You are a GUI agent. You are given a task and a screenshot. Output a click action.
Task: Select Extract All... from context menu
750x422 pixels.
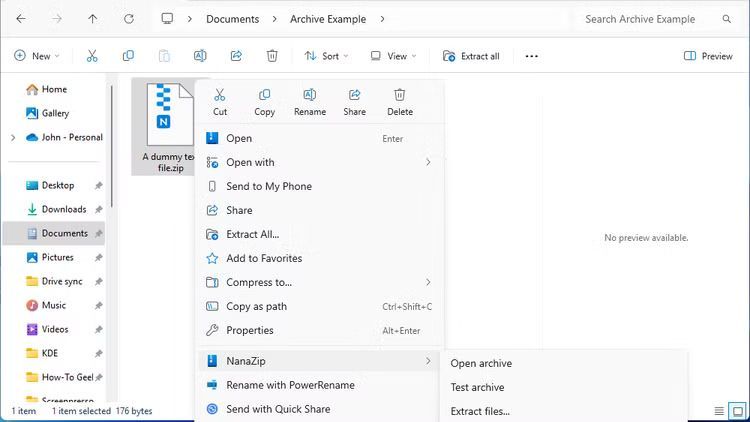coord(252,234)
